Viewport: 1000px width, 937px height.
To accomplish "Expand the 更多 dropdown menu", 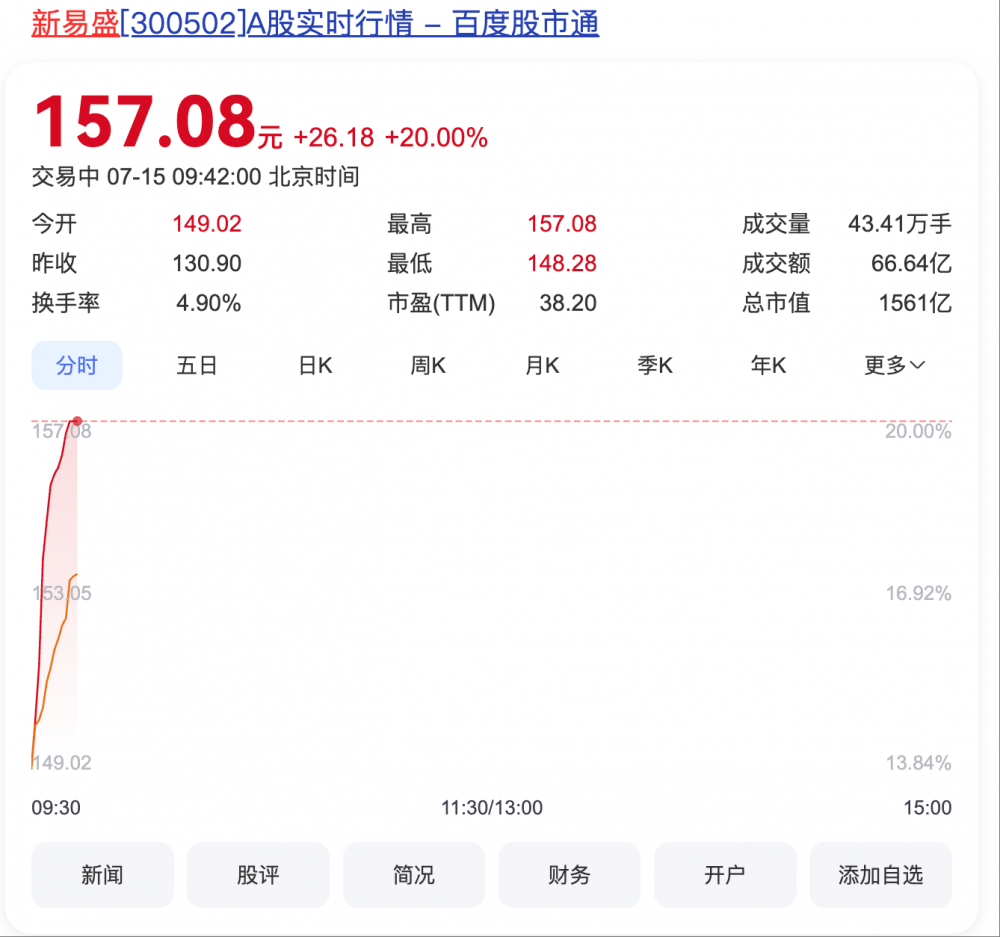I will point(894,365).
